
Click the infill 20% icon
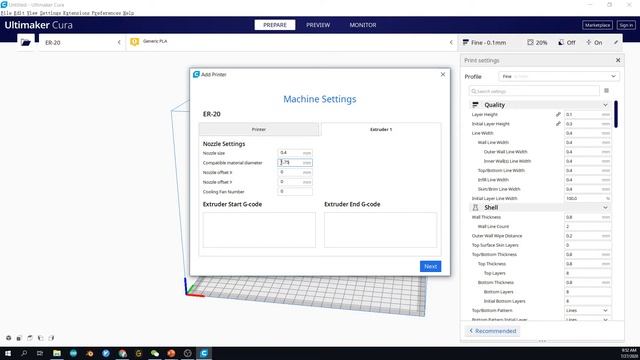[x=530, y=42]
